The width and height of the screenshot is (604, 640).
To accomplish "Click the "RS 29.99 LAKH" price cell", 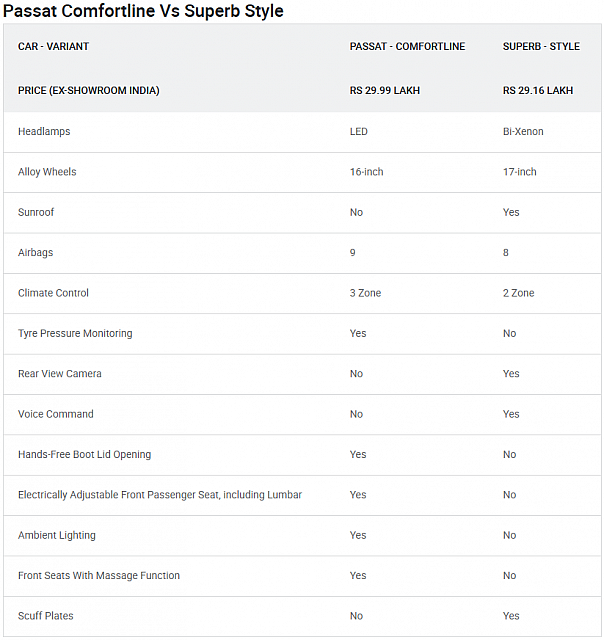I will [x=385, y=91].
